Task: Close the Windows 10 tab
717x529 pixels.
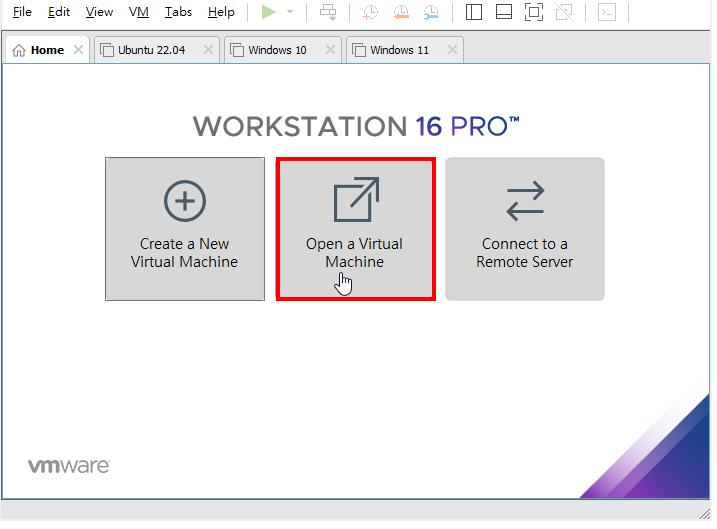Action: click(330, 49)
